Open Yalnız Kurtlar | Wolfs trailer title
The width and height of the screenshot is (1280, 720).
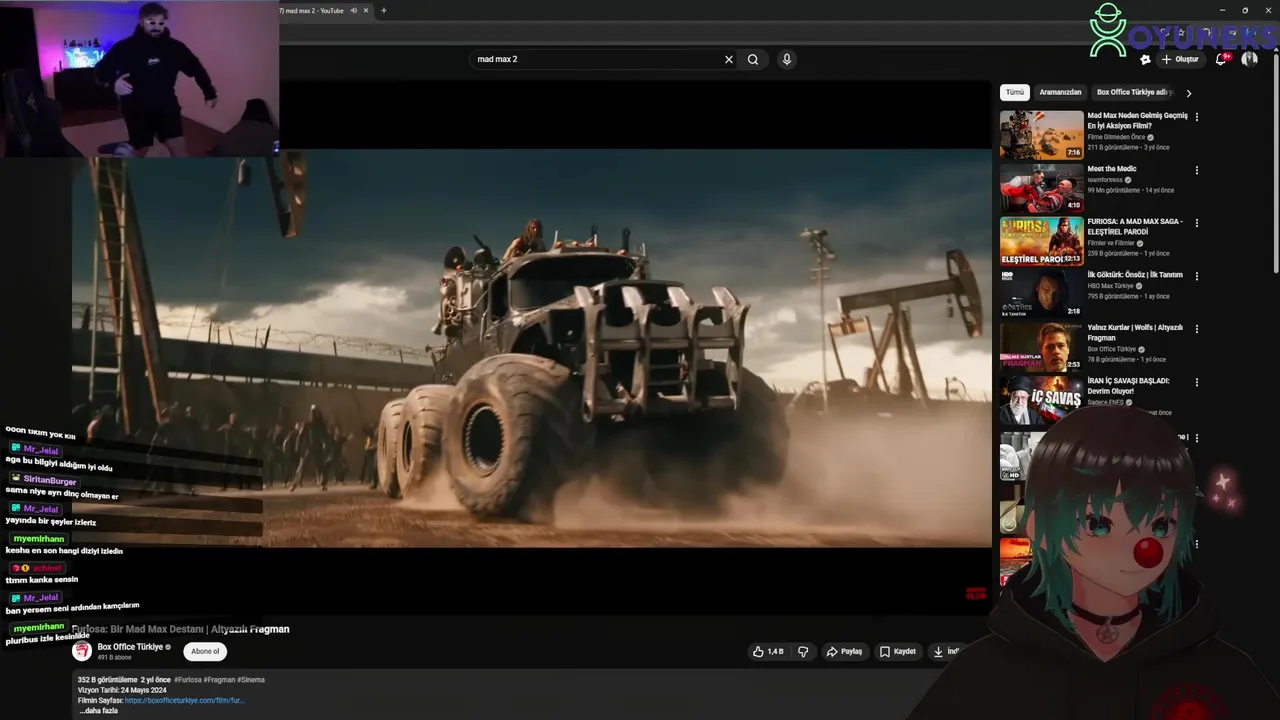tap(1135, 332)
